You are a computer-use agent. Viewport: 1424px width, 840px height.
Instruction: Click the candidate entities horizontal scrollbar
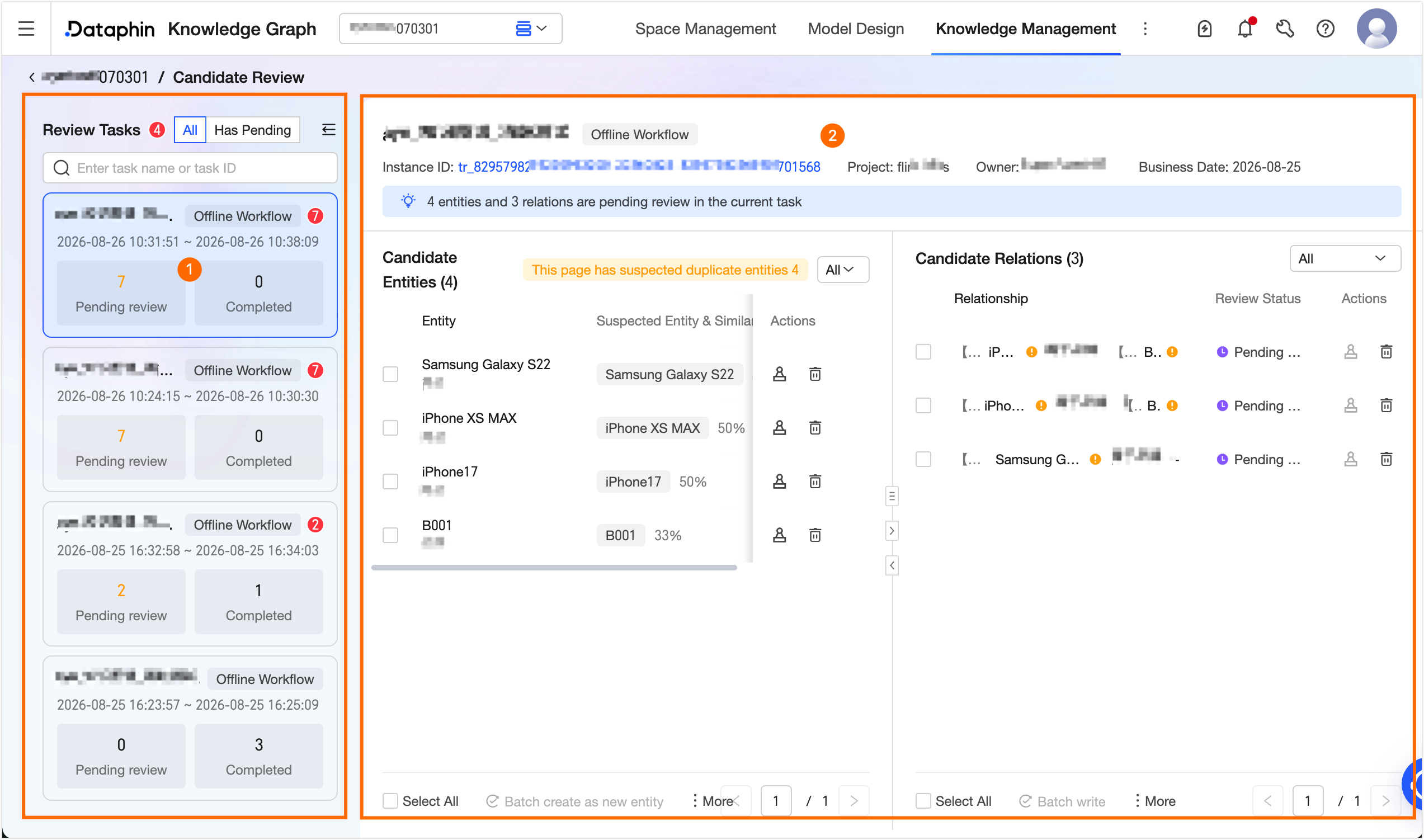554,568
